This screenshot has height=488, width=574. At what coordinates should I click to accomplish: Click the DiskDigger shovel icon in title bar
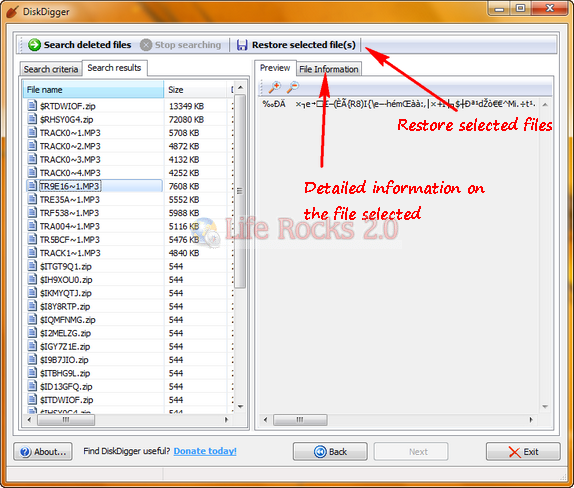[13, 11]
